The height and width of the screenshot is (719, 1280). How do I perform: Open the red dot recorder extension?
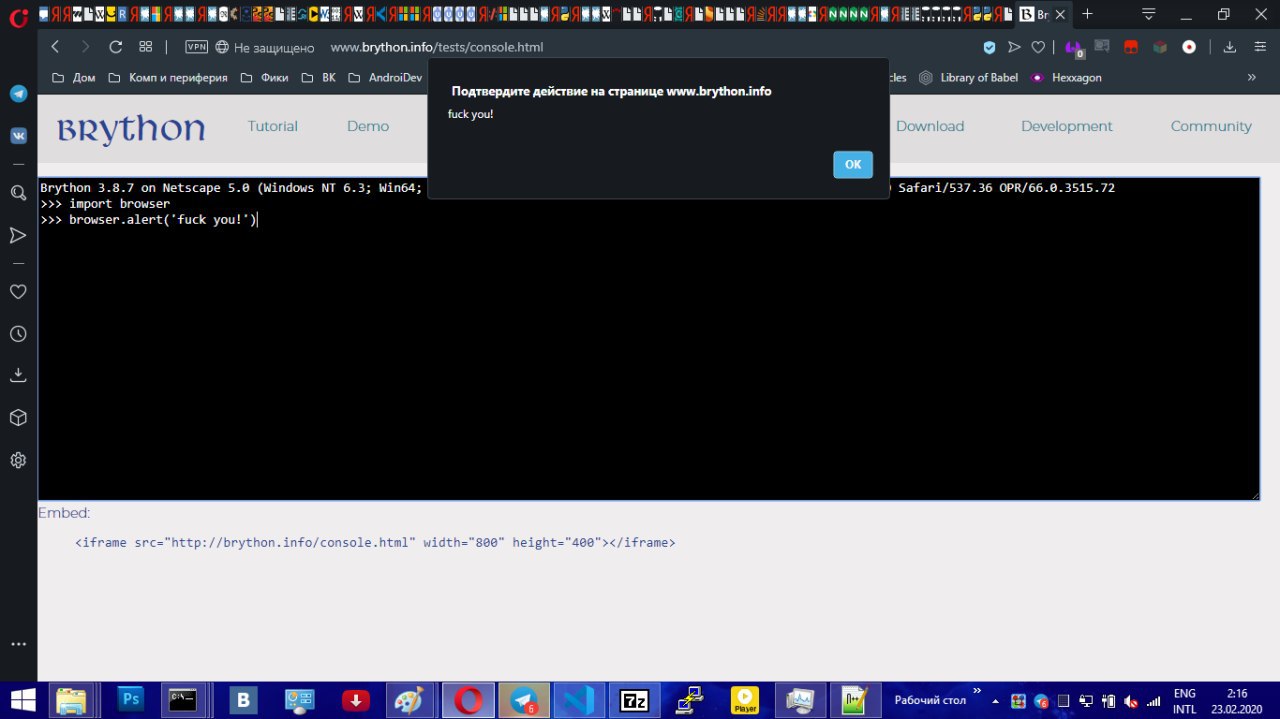click(x=1189, y=47)
